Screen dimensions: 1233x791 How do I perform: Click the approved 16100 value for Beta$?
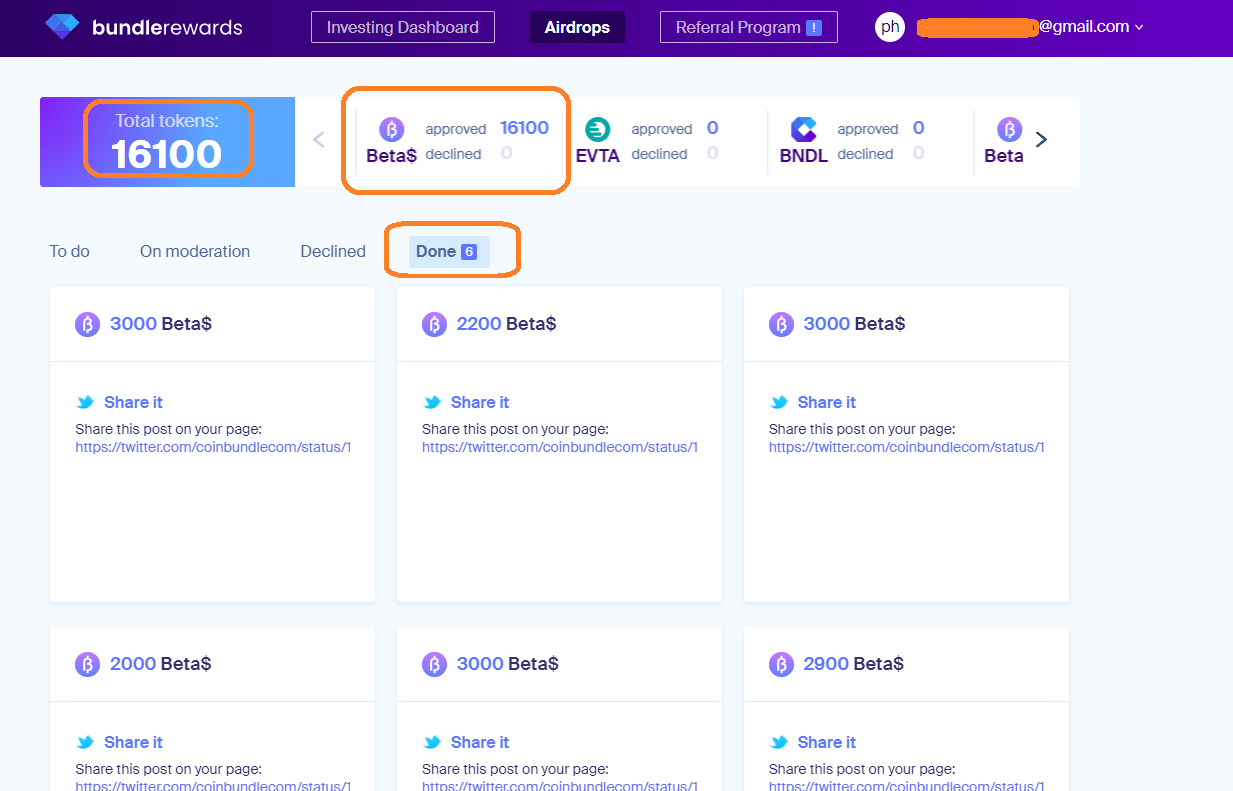point(524,127)
